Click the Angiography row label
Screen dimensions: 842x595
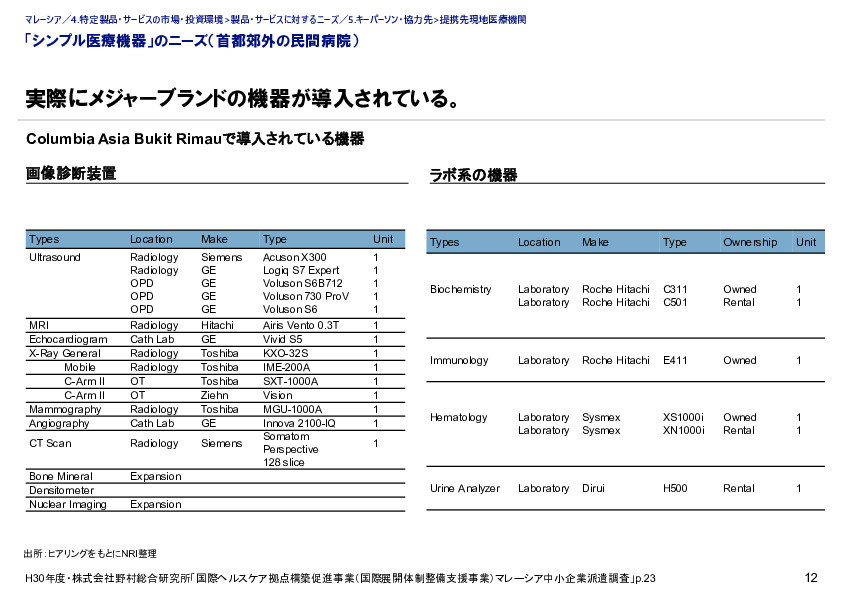59,423
